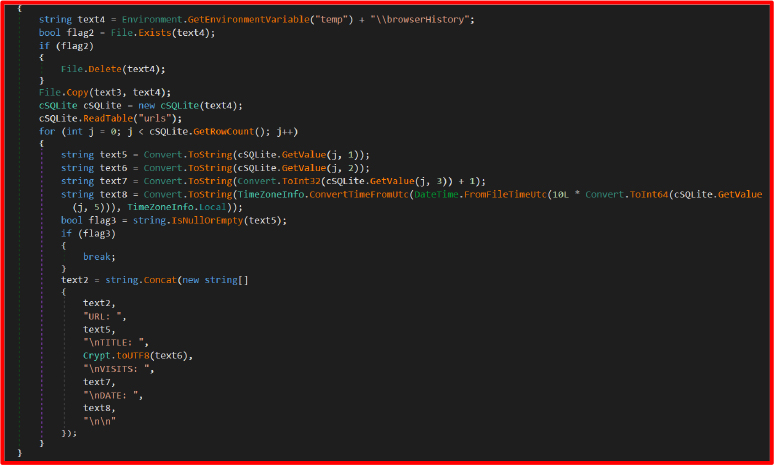The image size is (774, 465).
Task: Select the "\n\n" string literal
Action: (x=99, y=422)
